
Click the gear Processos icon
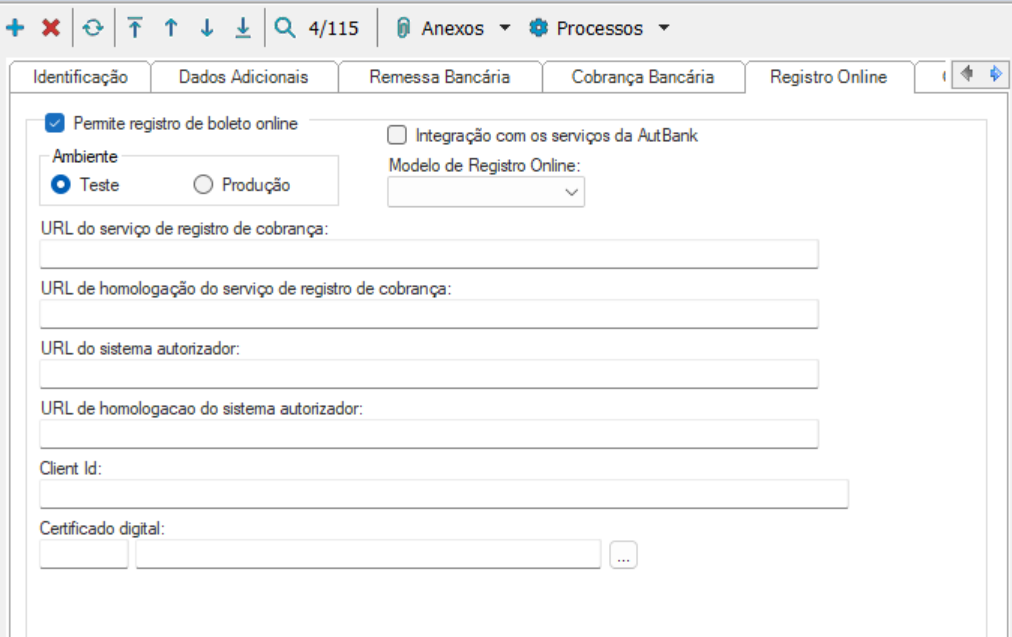(538, 28)
